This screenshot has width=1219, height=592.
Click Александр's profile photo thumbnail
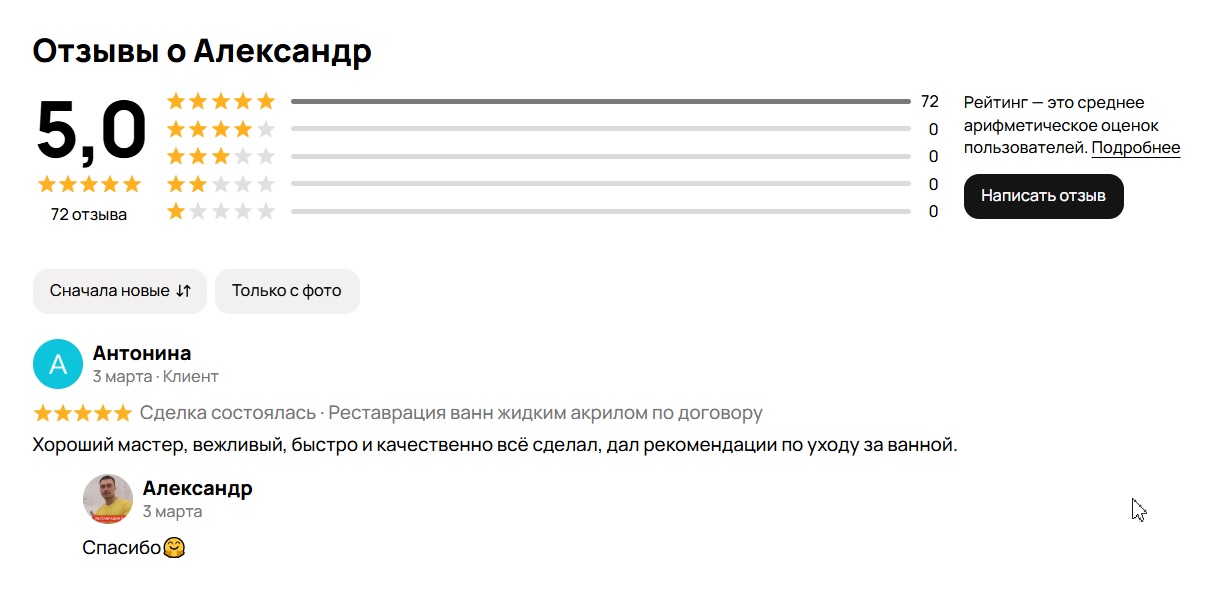pyautogui.click(x=108, y=499)
